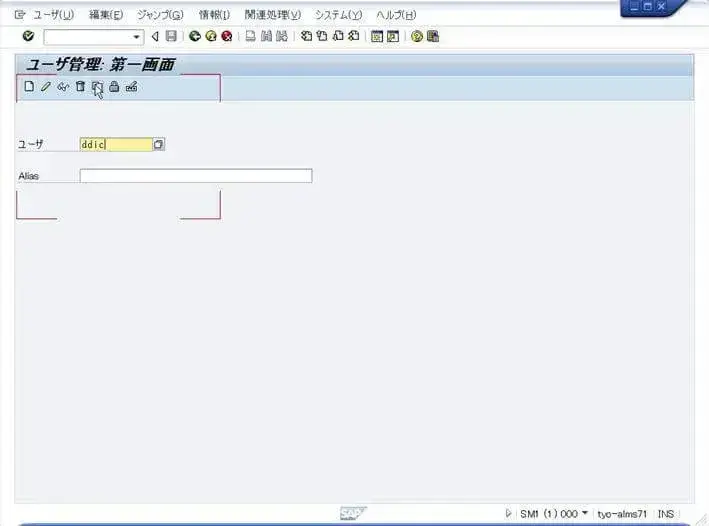Image resolution: width=709 pixels, height=526 pixels.
Task: Open the 関連処理(V) menu
Action: [272, 15]
